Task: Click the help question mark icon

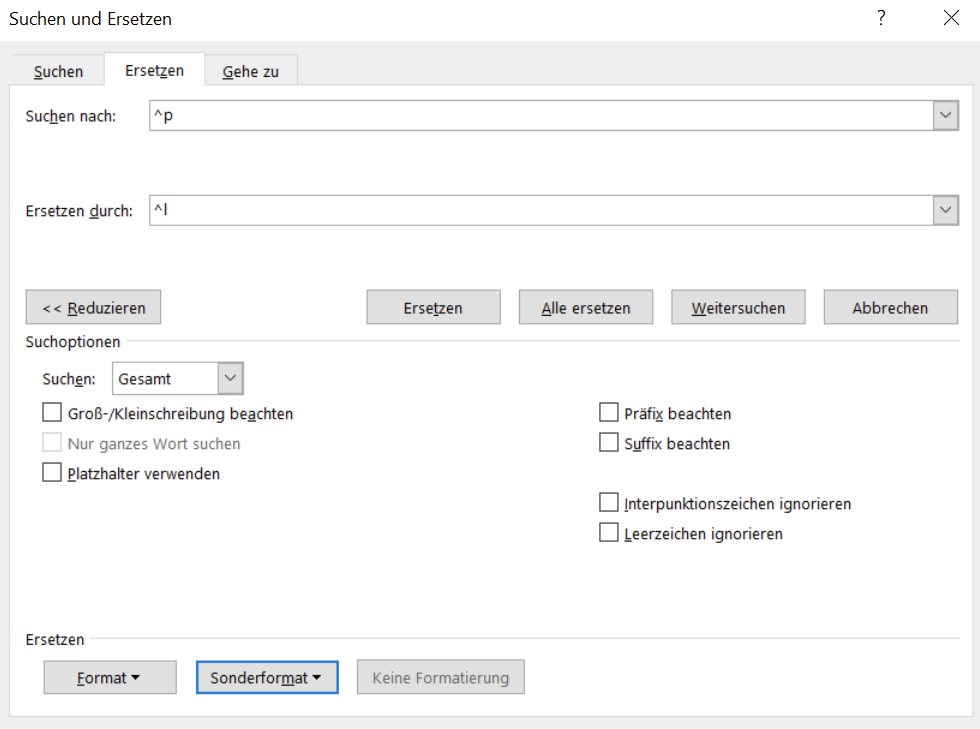Action: coord(881,18)
